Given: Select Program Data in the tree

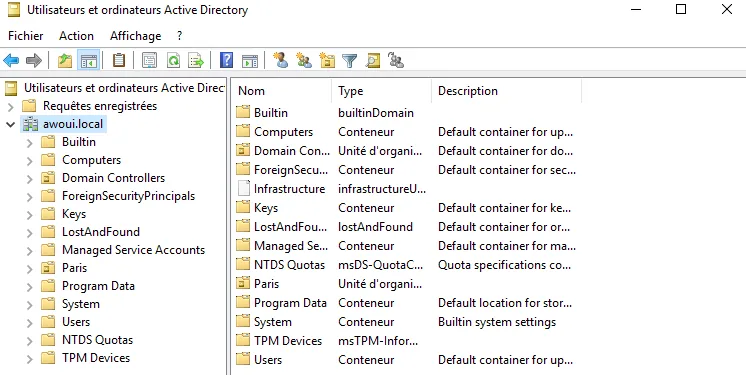Looking at the screenshot, I should point(98,286).
